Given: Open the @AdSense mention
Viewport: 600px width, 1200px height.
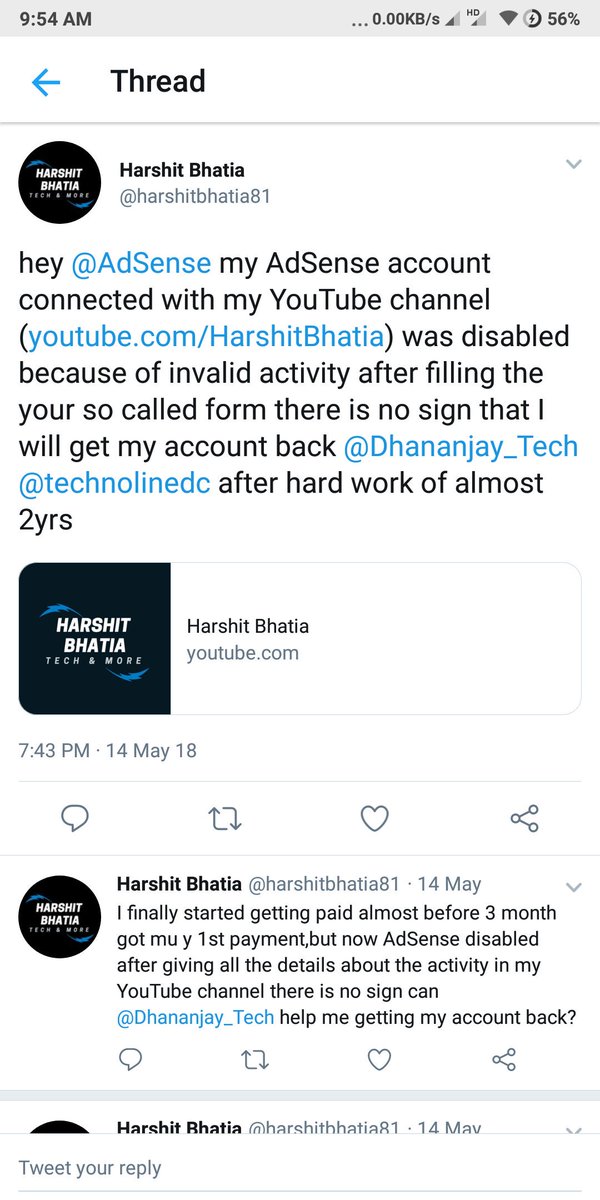Looking at the screenshot, I should click(141, 264).
